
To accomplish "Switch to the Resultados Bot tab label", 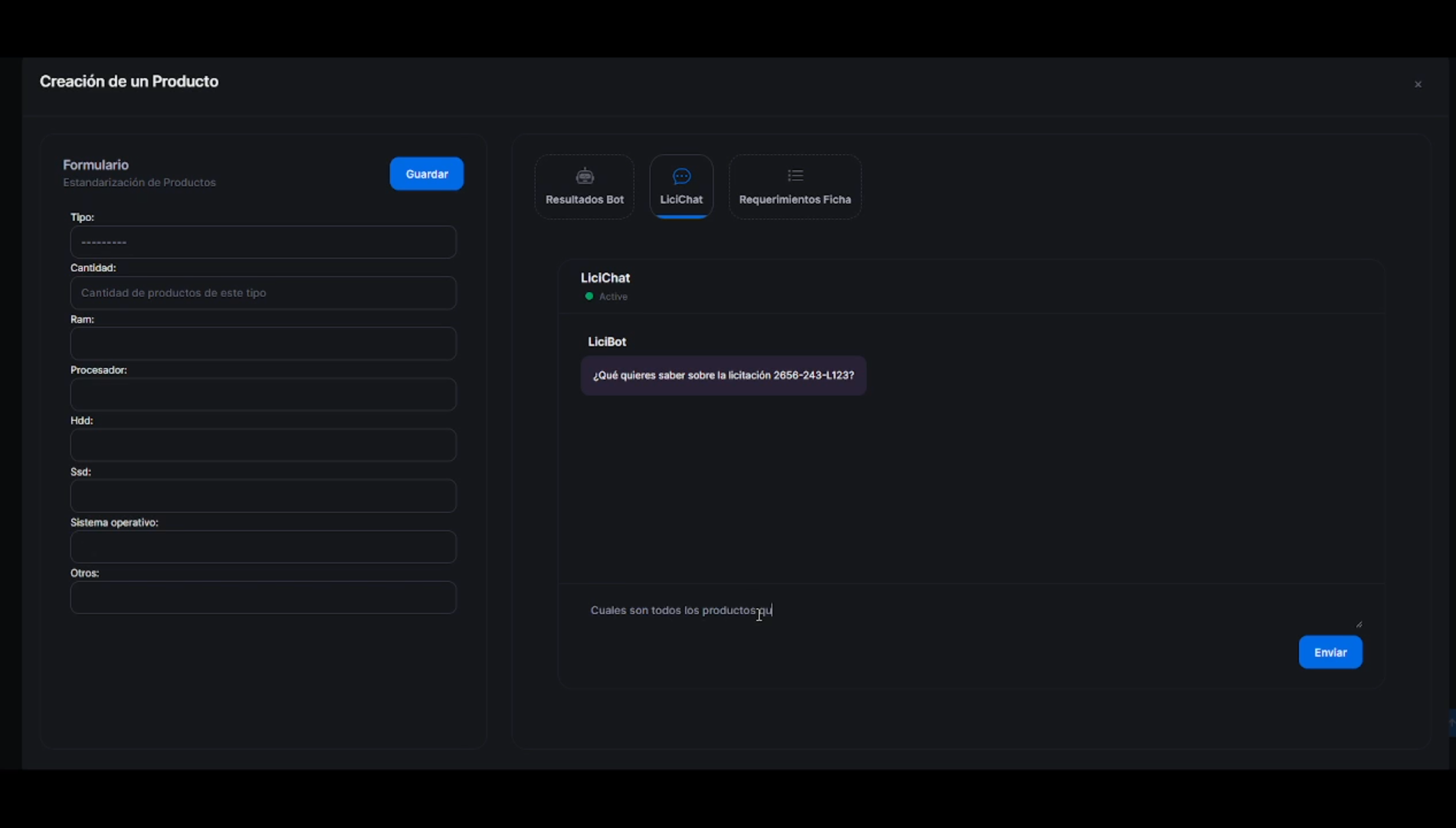I will coord(585,199).
